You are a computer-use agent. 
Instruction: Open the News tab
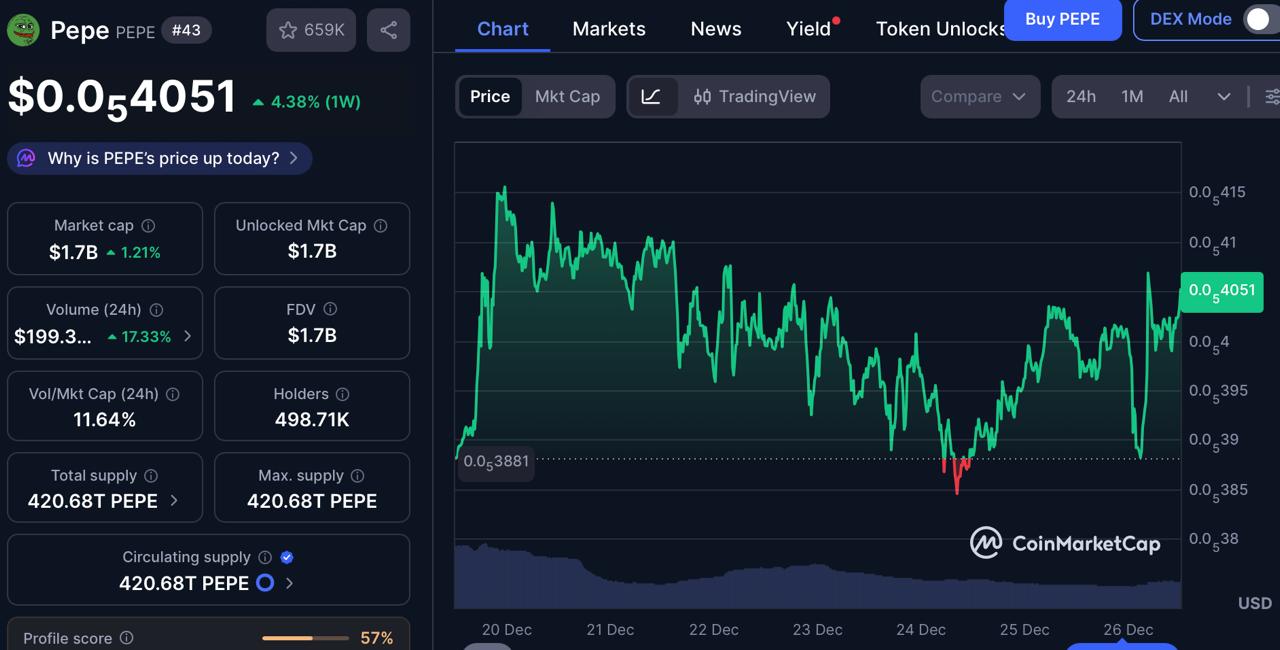click(716, 29)
